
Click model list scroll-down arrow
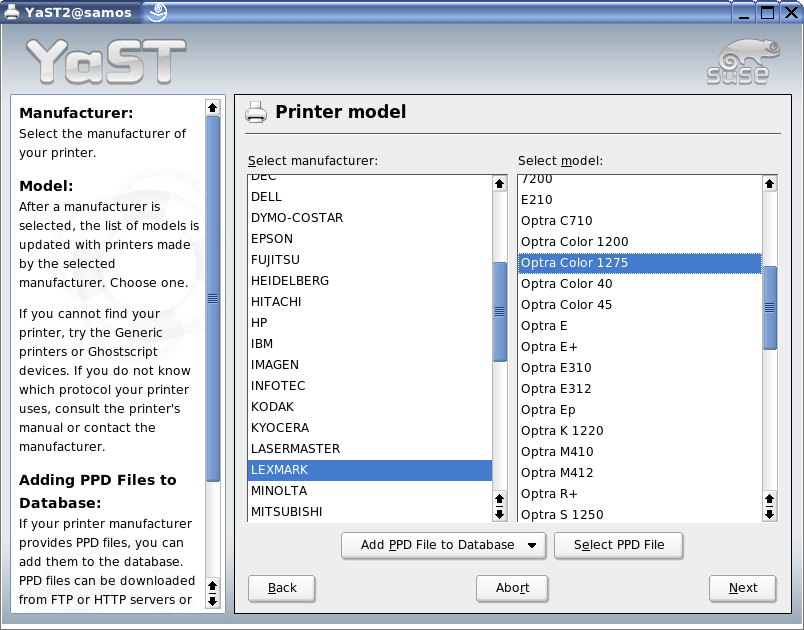pos(769,514)
